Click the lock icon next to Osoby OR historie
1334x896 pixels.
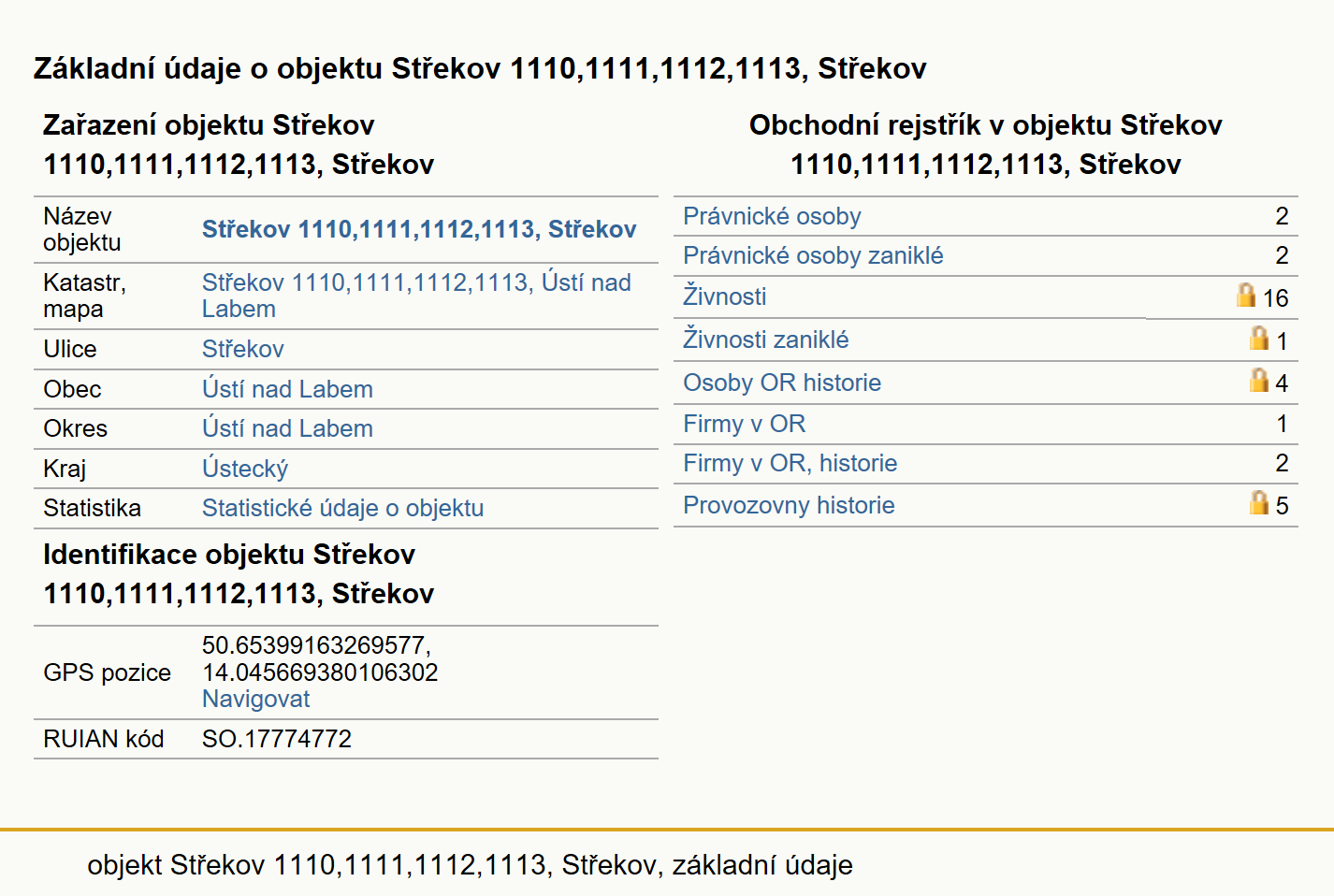(1259, 379)
